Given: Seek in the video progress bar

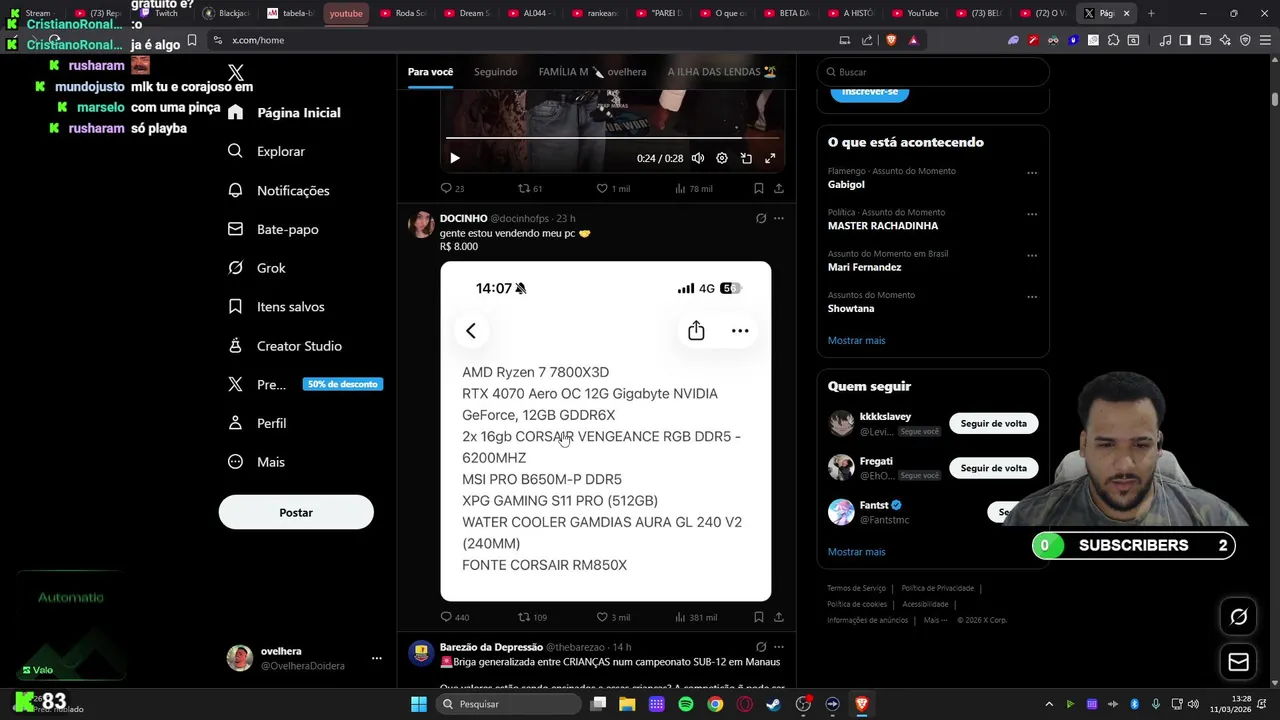Looking at the screenshot, I should (612, 137).
